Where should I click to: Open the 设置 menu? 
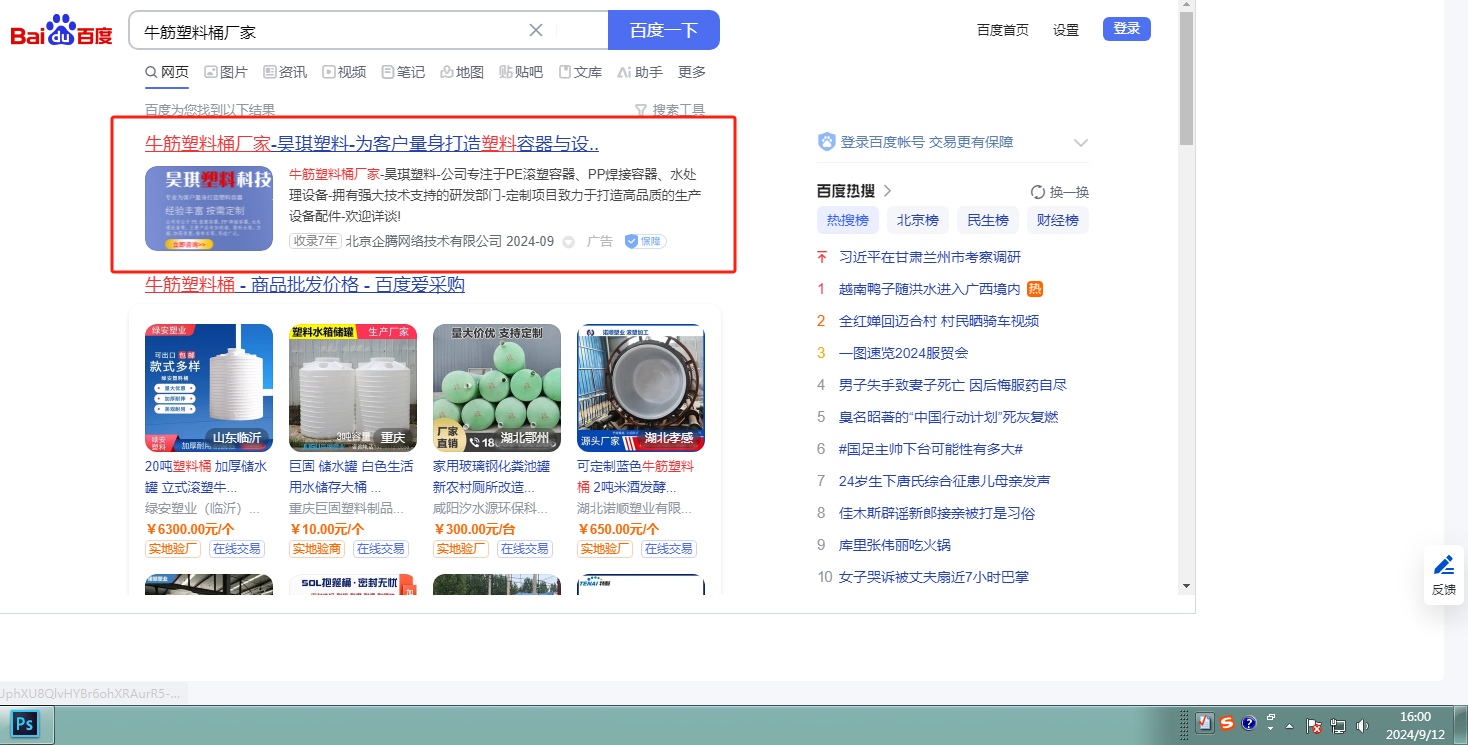coord(1066,30)
